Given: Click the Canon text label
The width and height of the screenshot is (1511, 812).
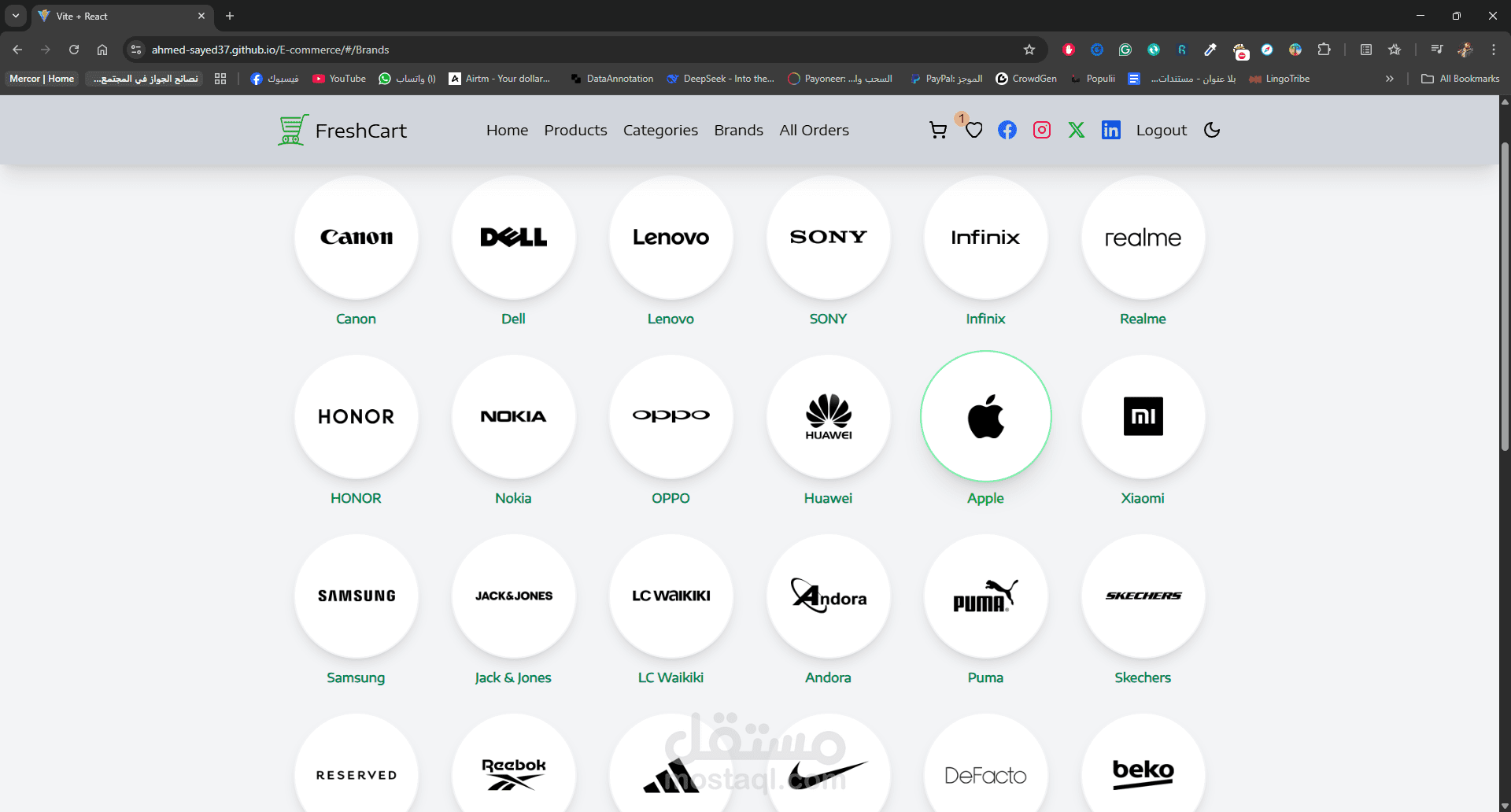Looking at the screenshot, I should tap(356, 319).
